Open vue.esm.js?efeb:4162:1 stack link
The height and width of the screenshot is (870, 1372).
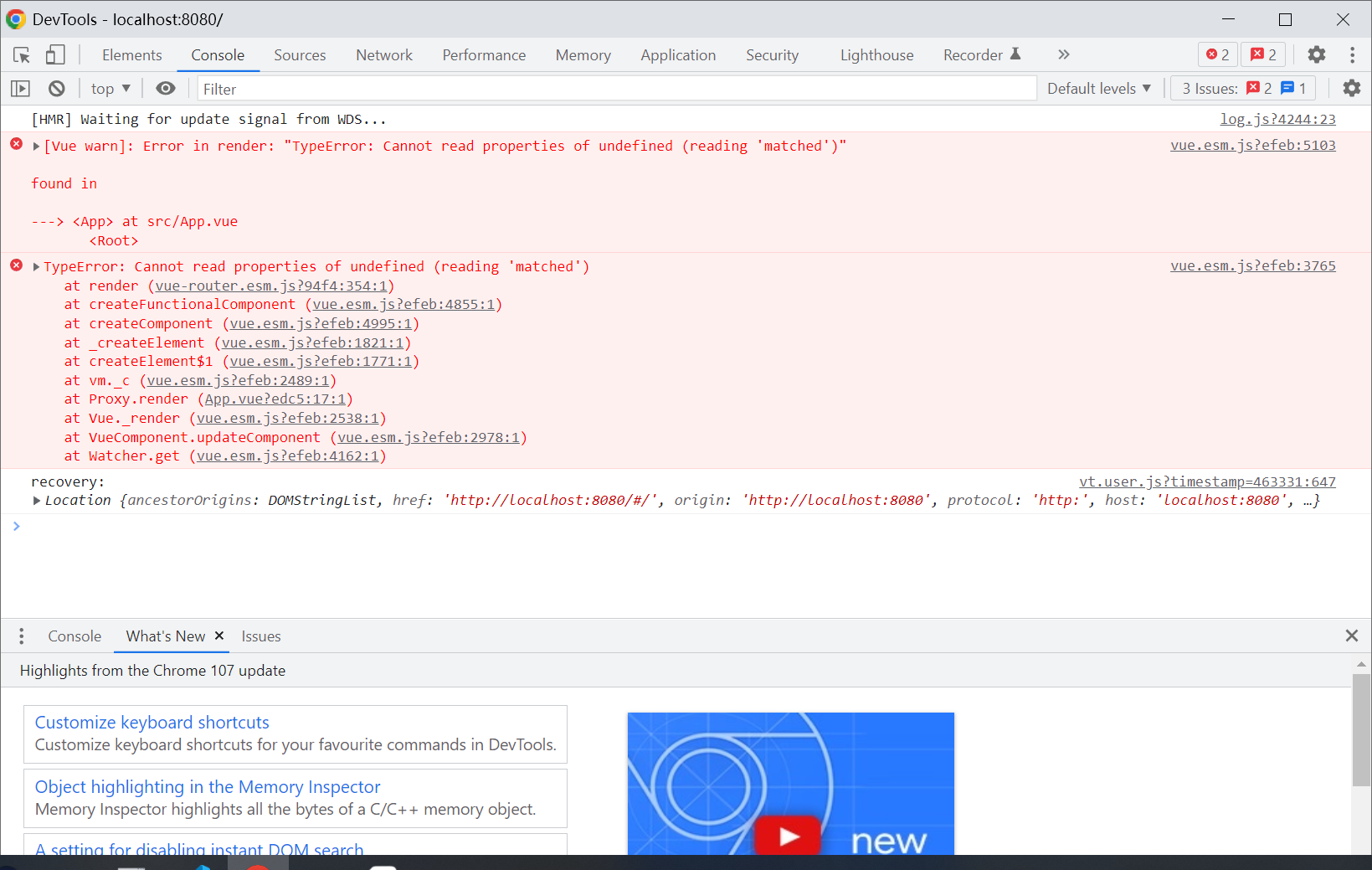288,456
